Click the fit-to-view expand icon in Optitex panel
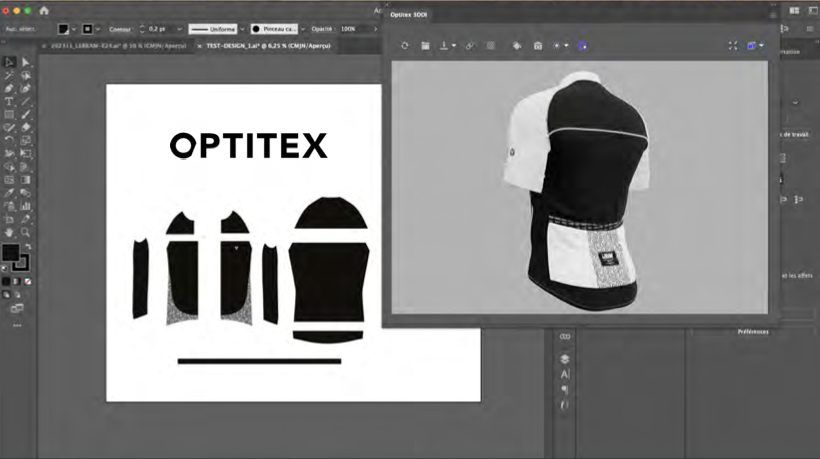The image size is (820, 459). pyautogui.click(x=733, y=46)
